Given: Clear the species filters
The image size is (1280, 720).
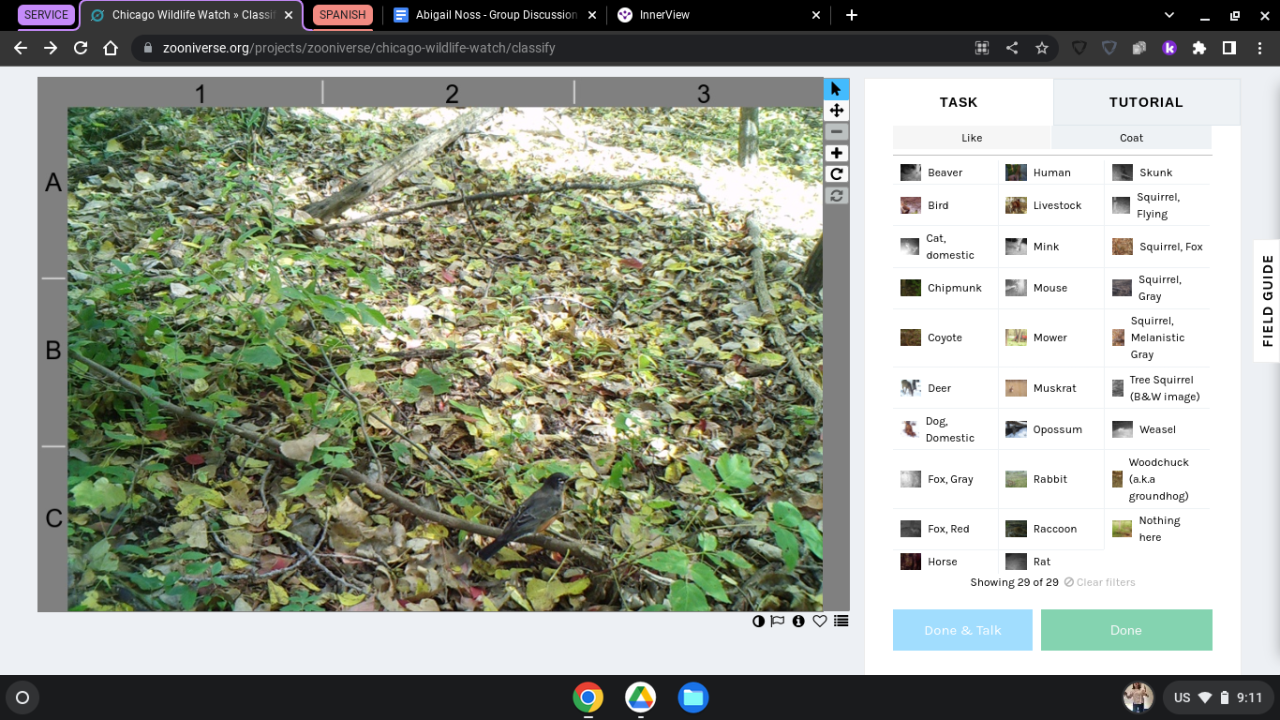Looking at the screenshot, I should (1100, 582).
